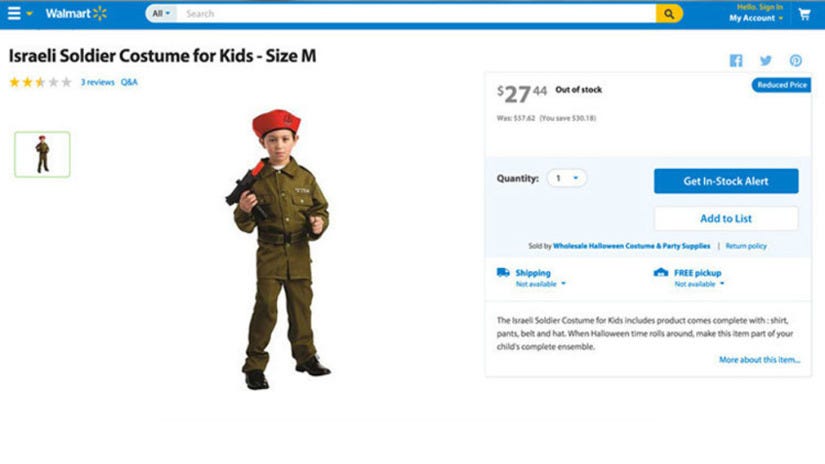This screenshot has height=464, width=825.
Task: Open the Quantity dropdown
Action: click(566, 178)
